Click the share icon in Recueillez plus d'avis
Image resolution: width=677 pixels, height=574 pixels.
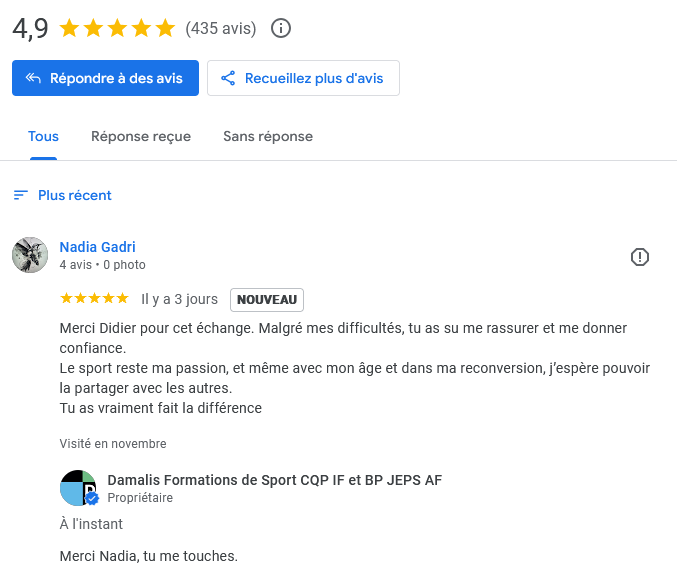(228, 78)
